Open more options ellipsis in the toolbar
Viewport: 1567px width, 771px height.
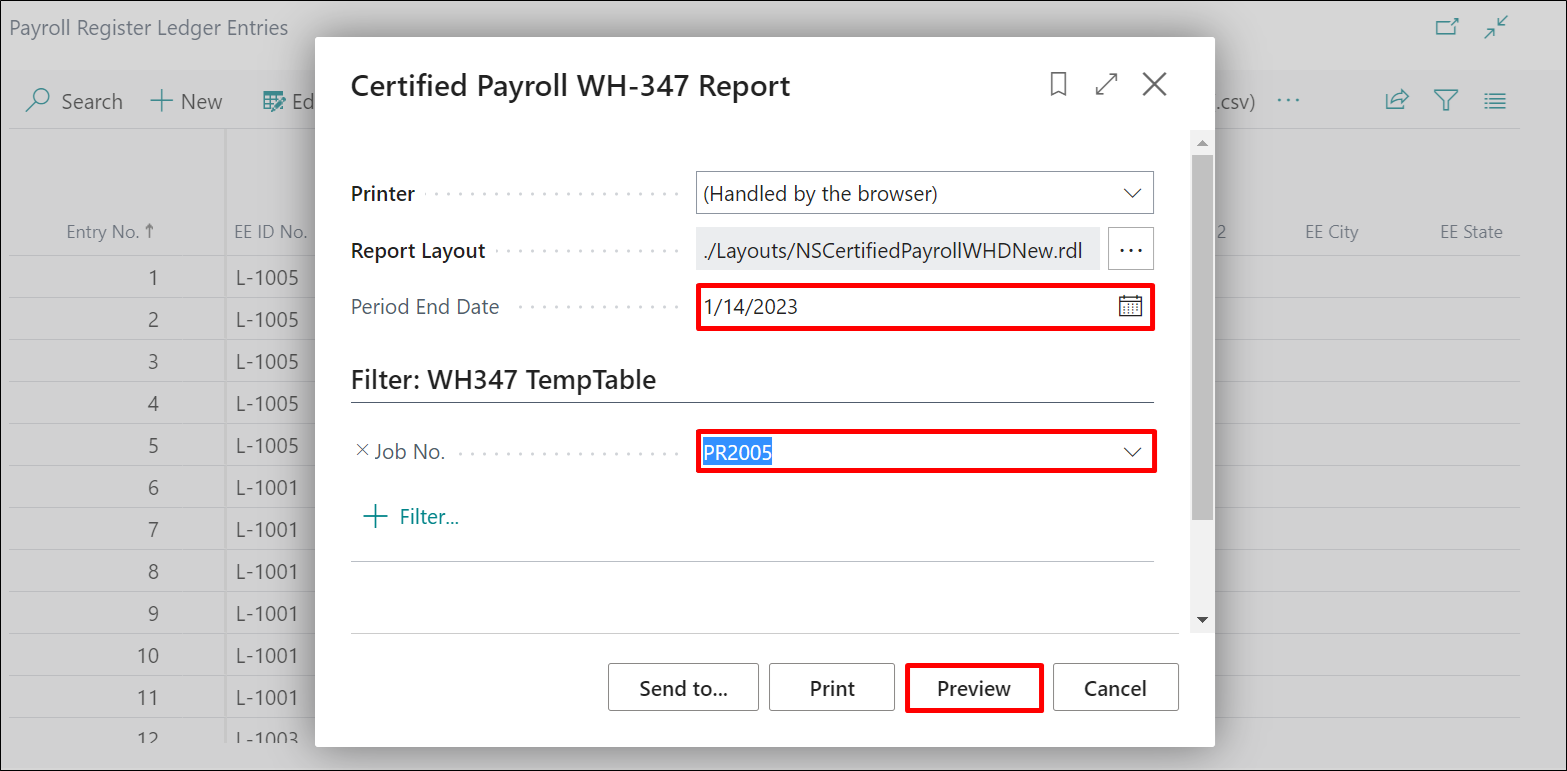(1288, 100)
